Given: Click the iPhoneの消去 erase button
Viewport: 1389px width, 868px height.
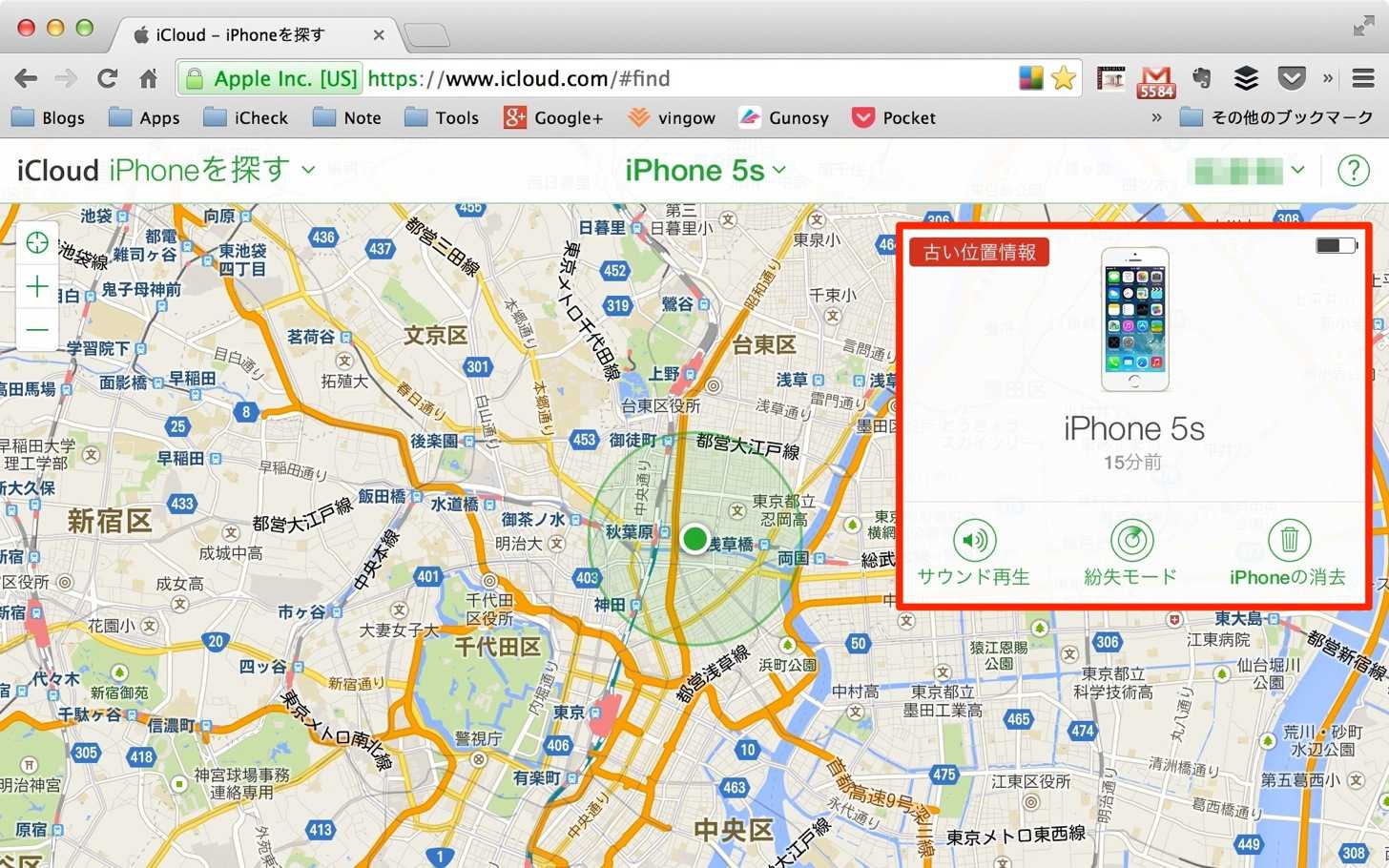Looking at the screenshot, I should 1288,553.
